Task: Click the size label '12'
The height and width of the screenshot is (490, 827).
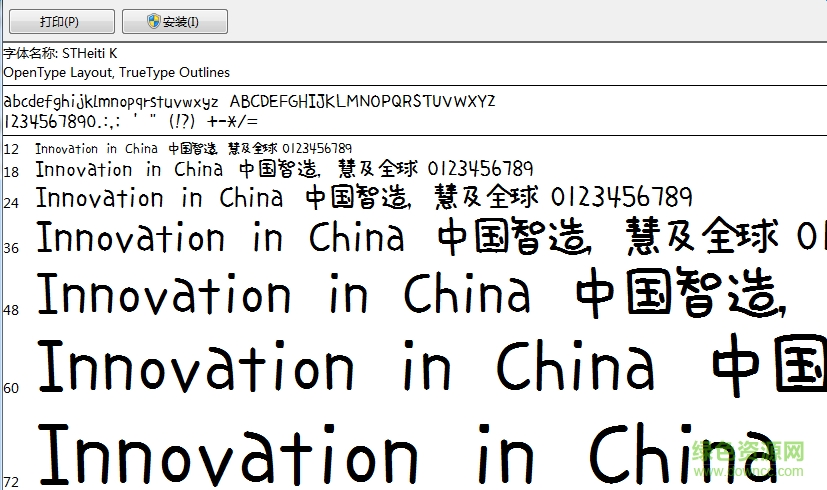Action: click(11, 149)
